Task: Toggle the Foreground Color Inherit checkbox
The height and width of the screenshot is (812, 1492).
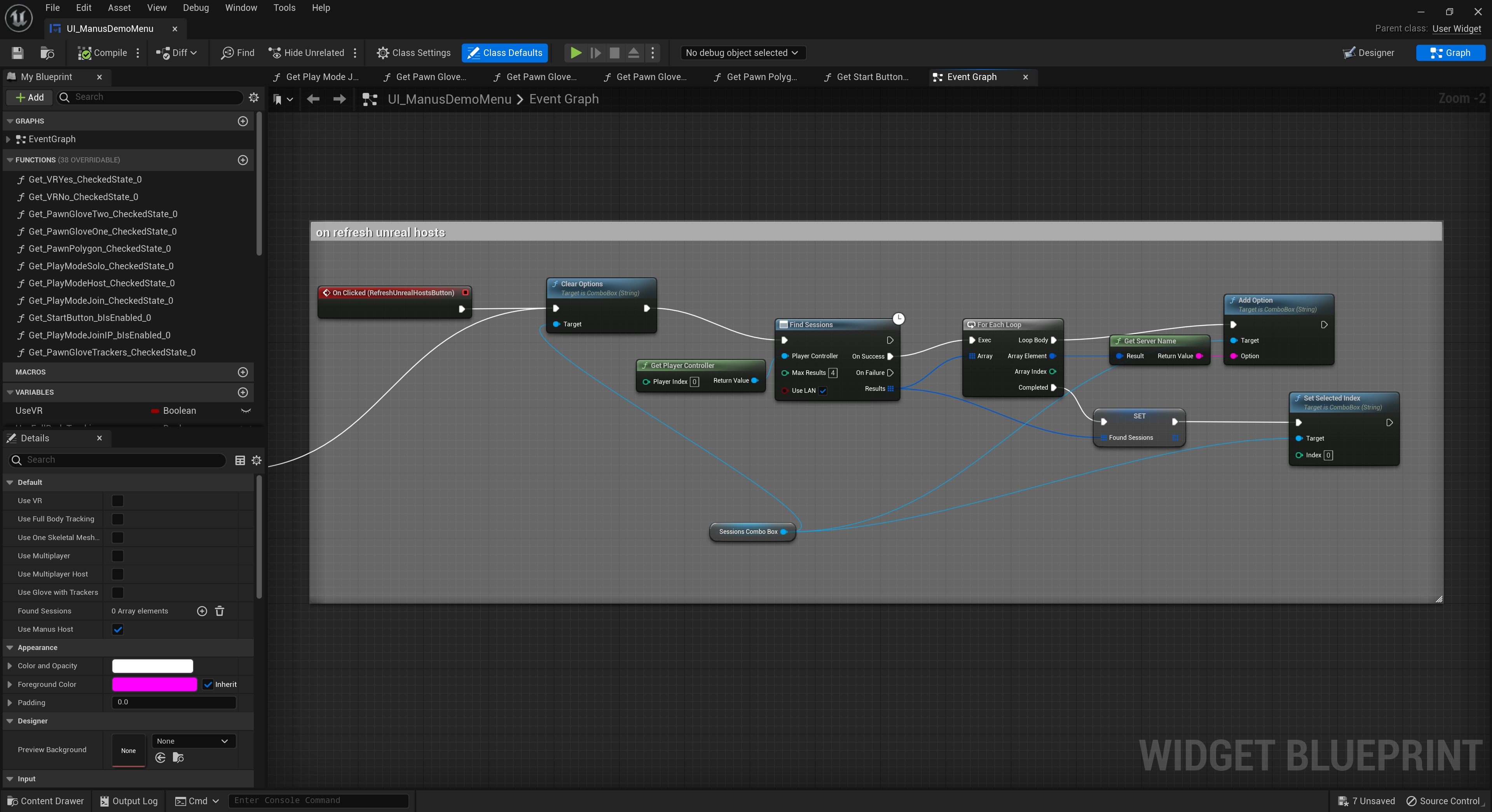Action: [208, 684]
